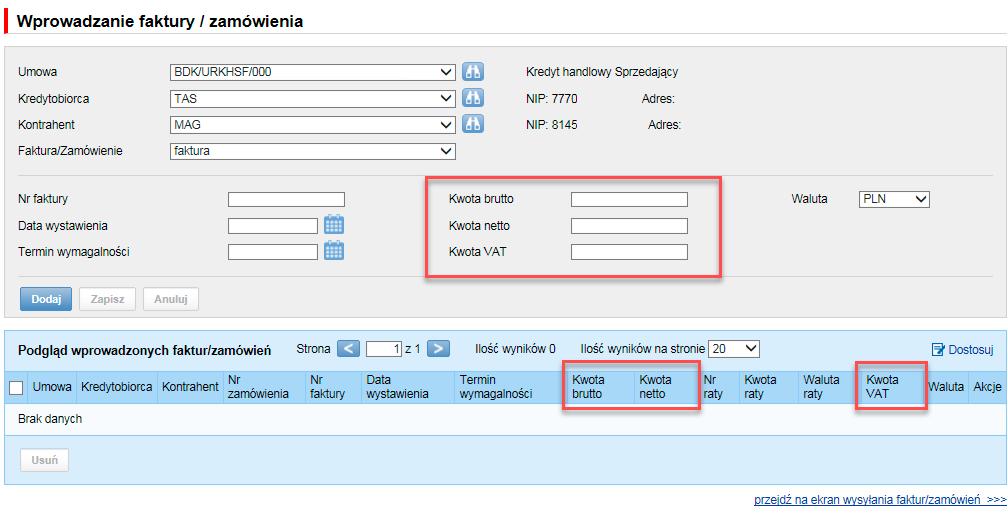This screenshot has width=1008, height=513.
Task: Follow link przejdź na ekran wysyłania faktur/zamówień
Action: pyautogui.click(x=880, y=500)
